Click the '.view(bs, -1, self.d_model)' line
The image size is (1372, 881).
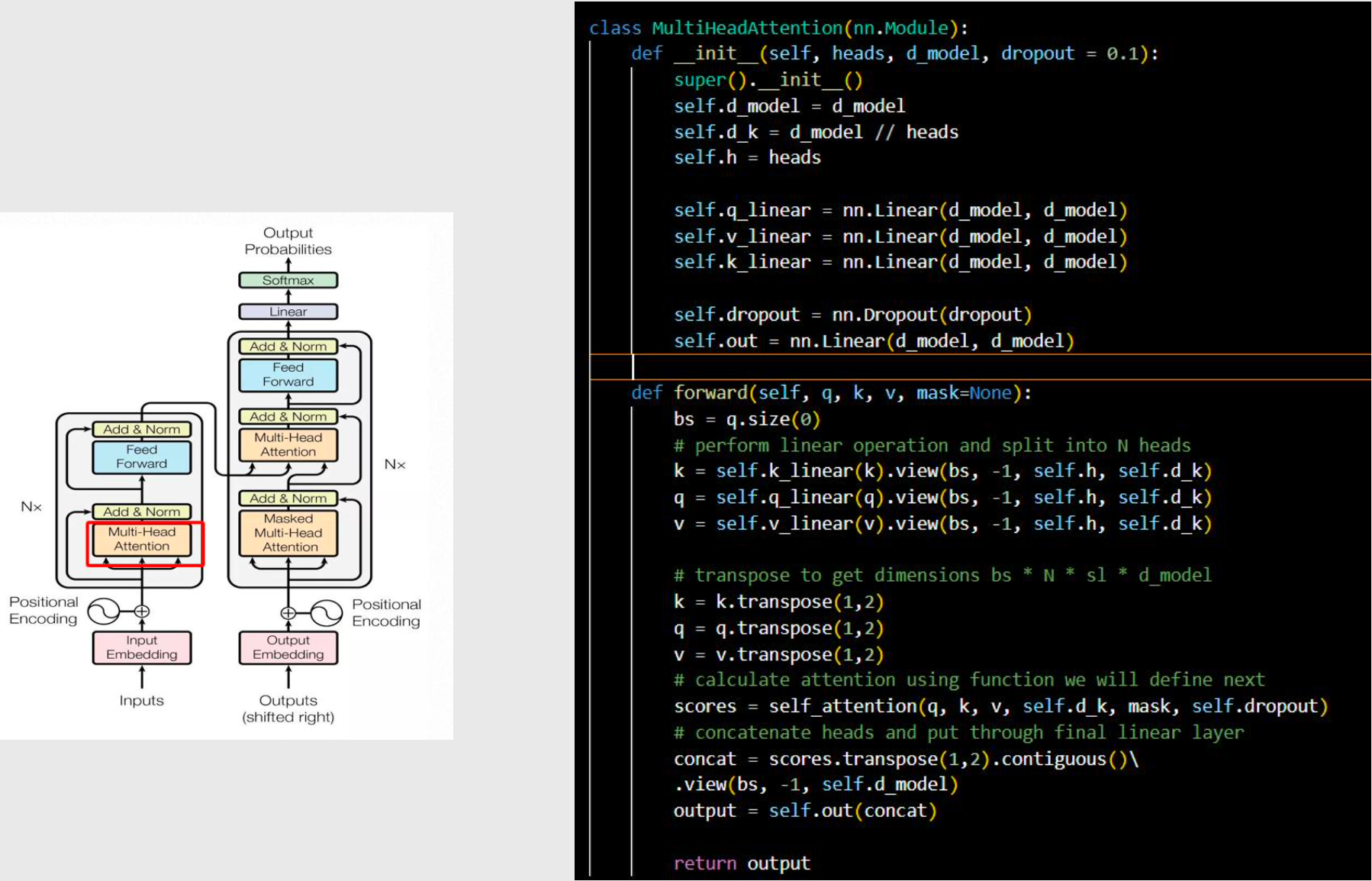pyautogui.click(x=816, y=784)
